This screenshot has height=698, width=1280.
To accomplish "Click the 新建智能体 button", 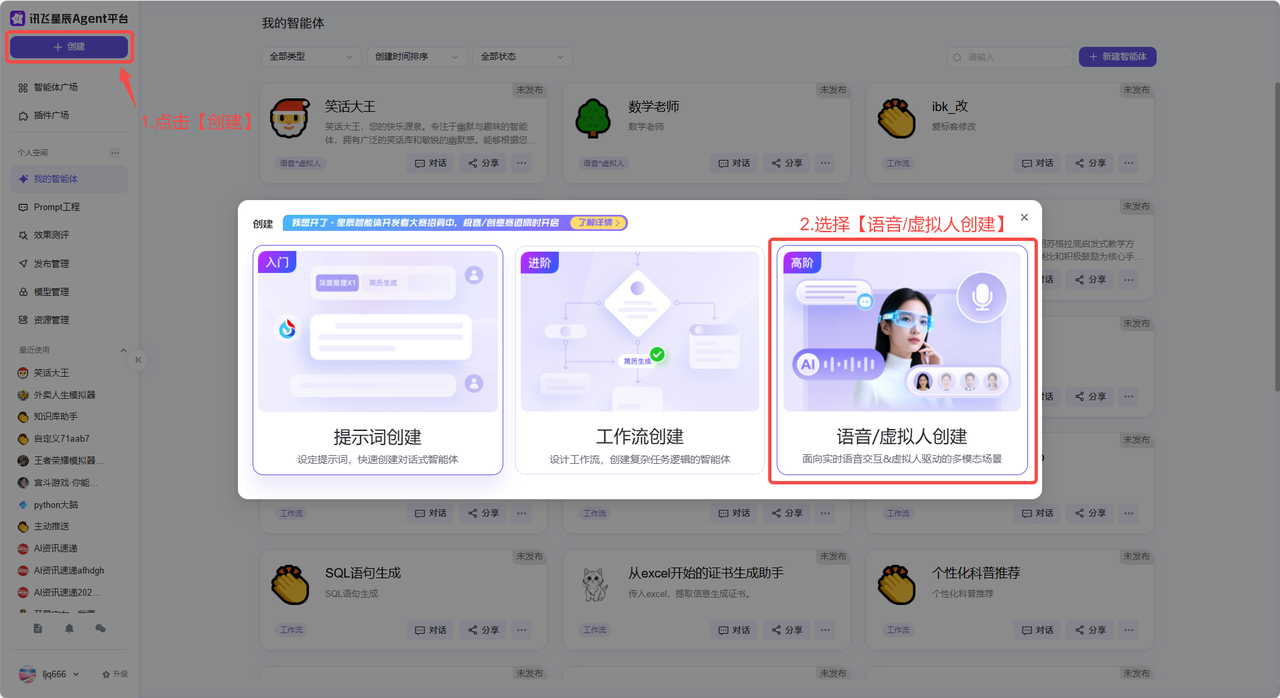I will coord(1117,57).
